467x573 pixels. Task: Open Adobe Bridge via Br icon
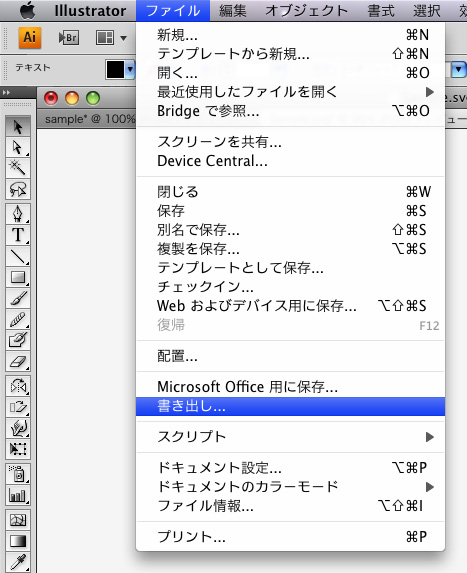[69, 38]
